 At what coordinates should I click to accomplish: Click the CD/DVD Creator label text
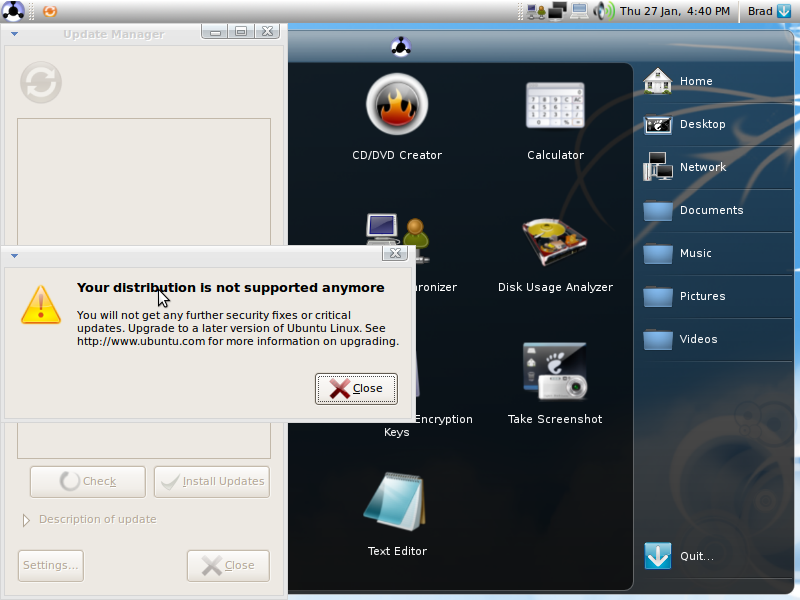397,155
